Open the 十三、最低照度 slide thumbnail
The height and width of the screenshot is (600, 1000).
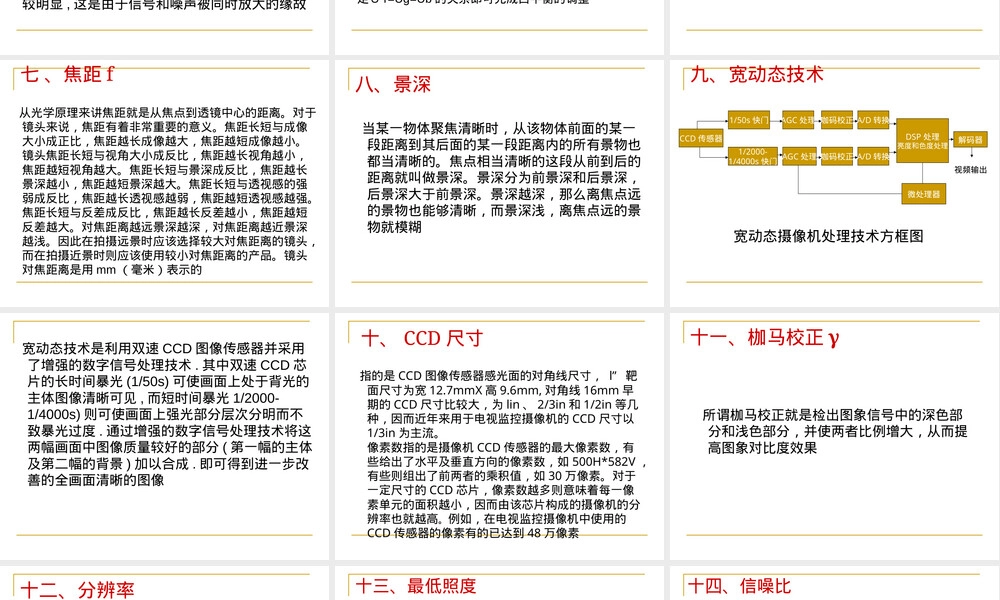click(x=499, y=583)
